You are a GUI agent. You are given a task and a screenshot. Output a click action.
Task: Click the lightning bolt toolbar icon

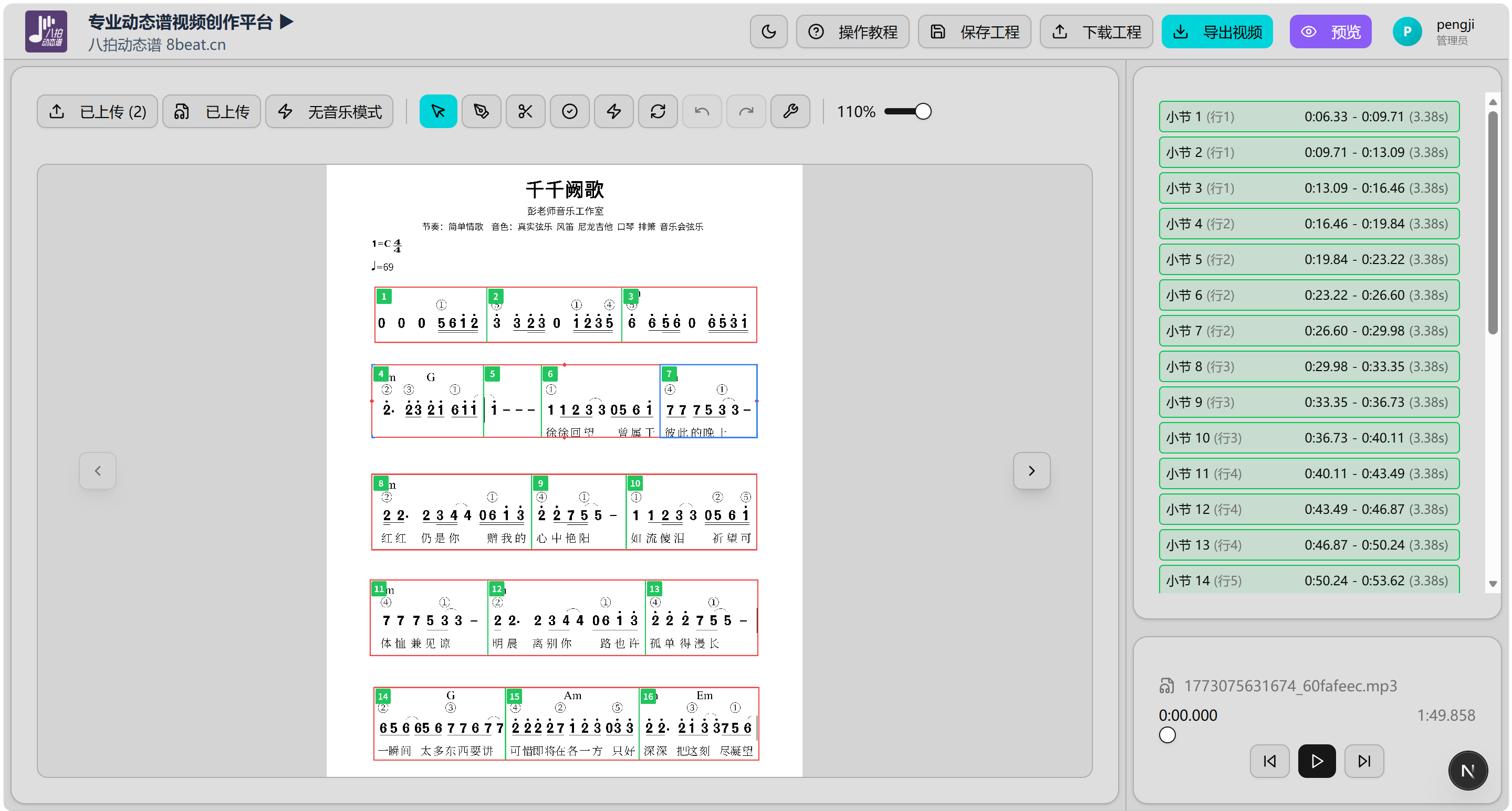tap(613, 111)
